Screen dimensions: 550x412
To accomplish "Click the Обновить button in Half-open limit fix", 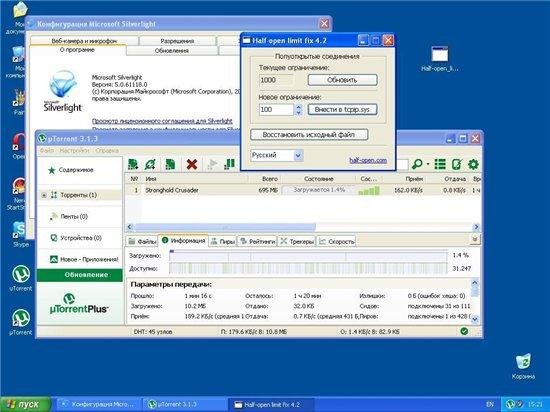I will [342, 80].
